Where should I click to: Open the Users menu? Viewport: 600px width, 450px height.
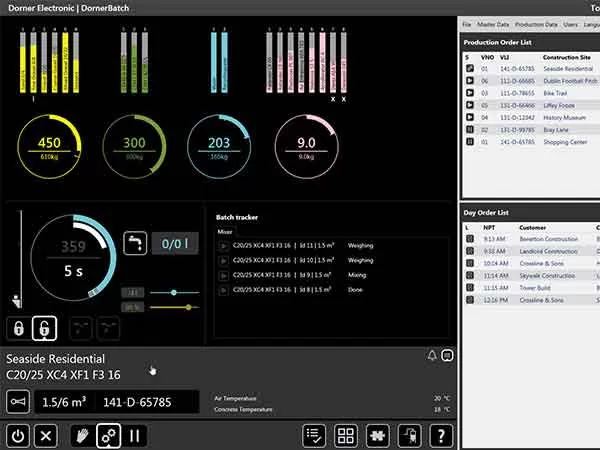point(570,24)
